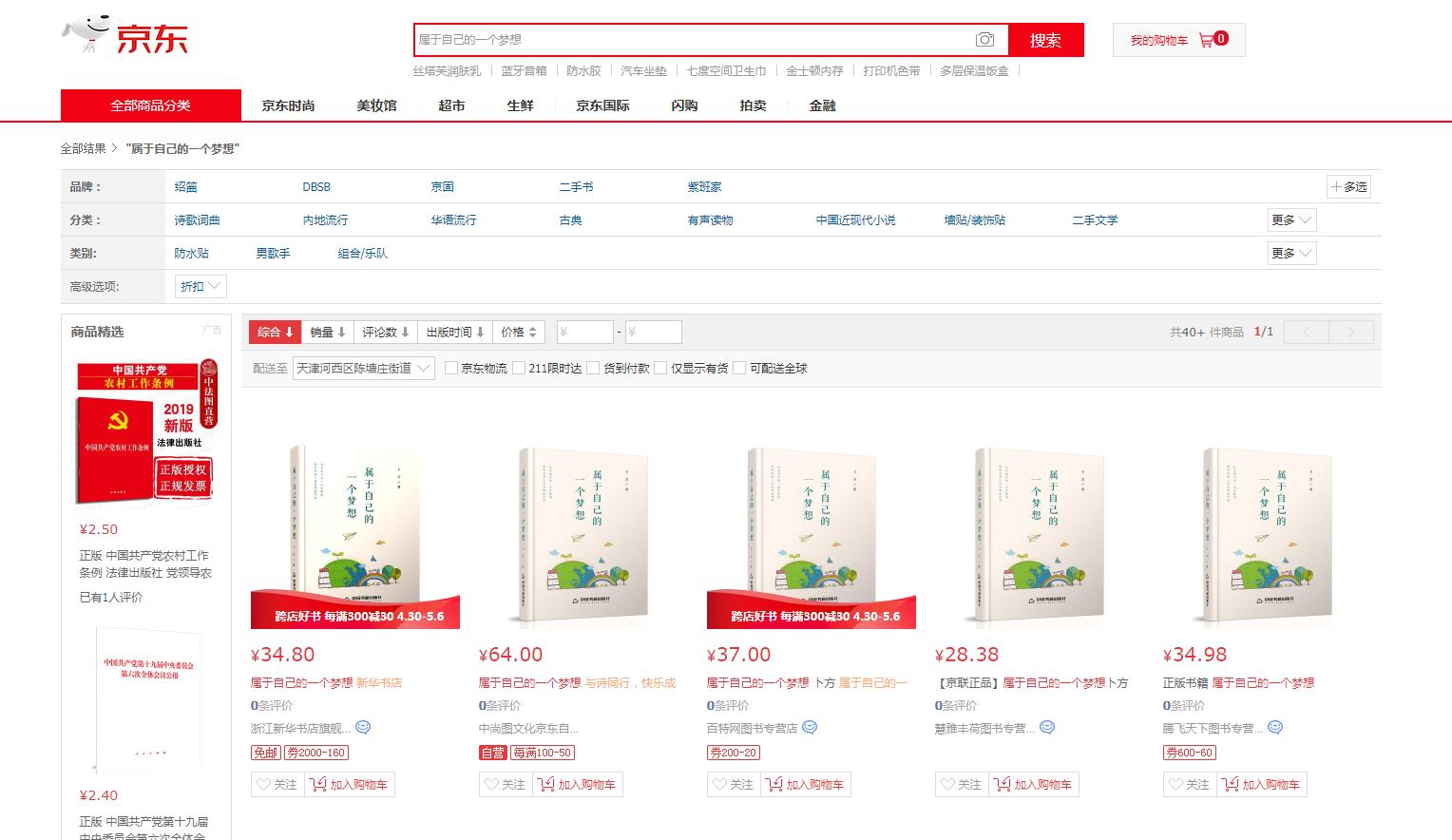
Task: Go to previous results page arrow
Action: [x=1307, y=332]
